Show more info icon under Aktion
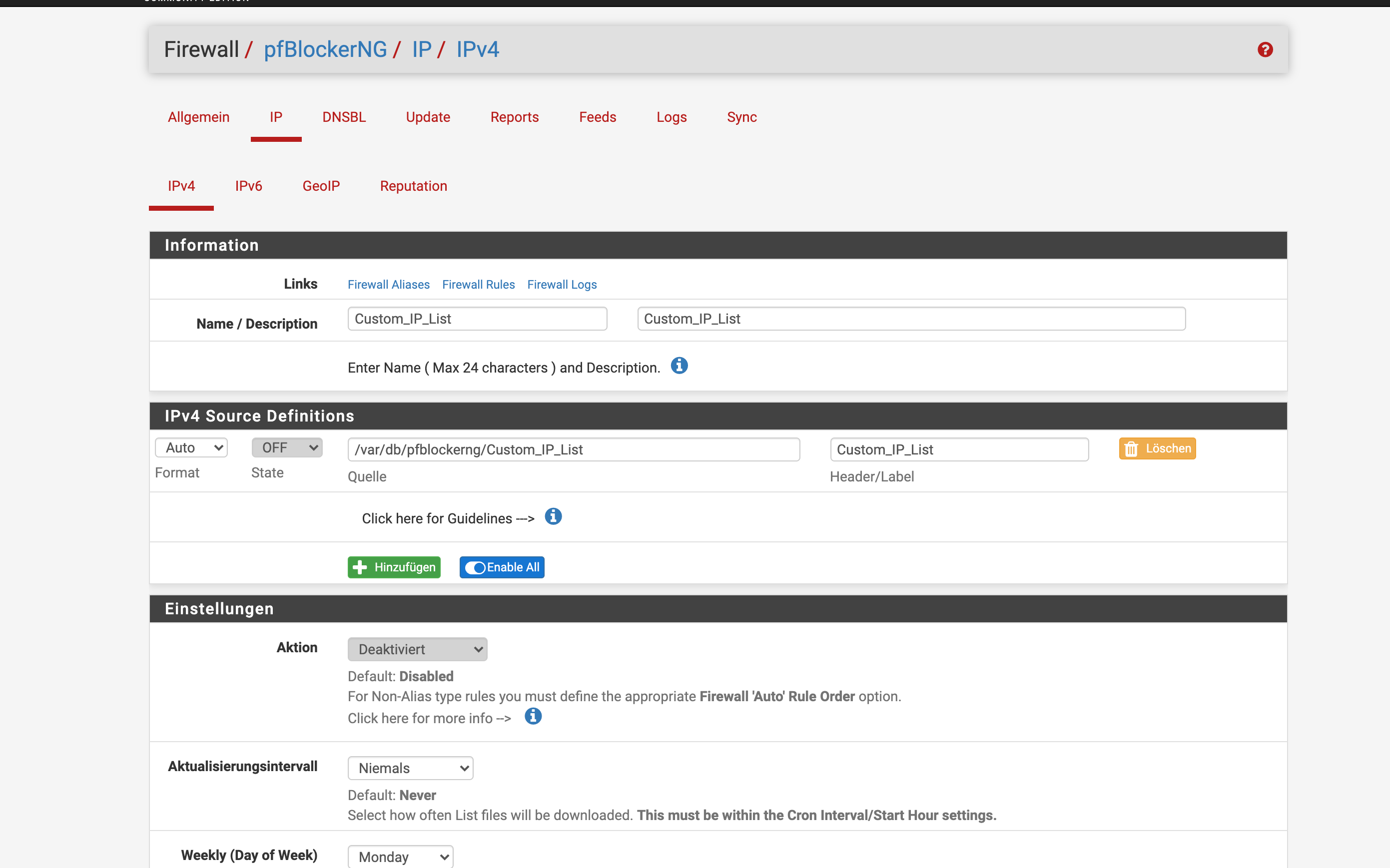This screenshot has width=1390, height=868. pos(533,717)
